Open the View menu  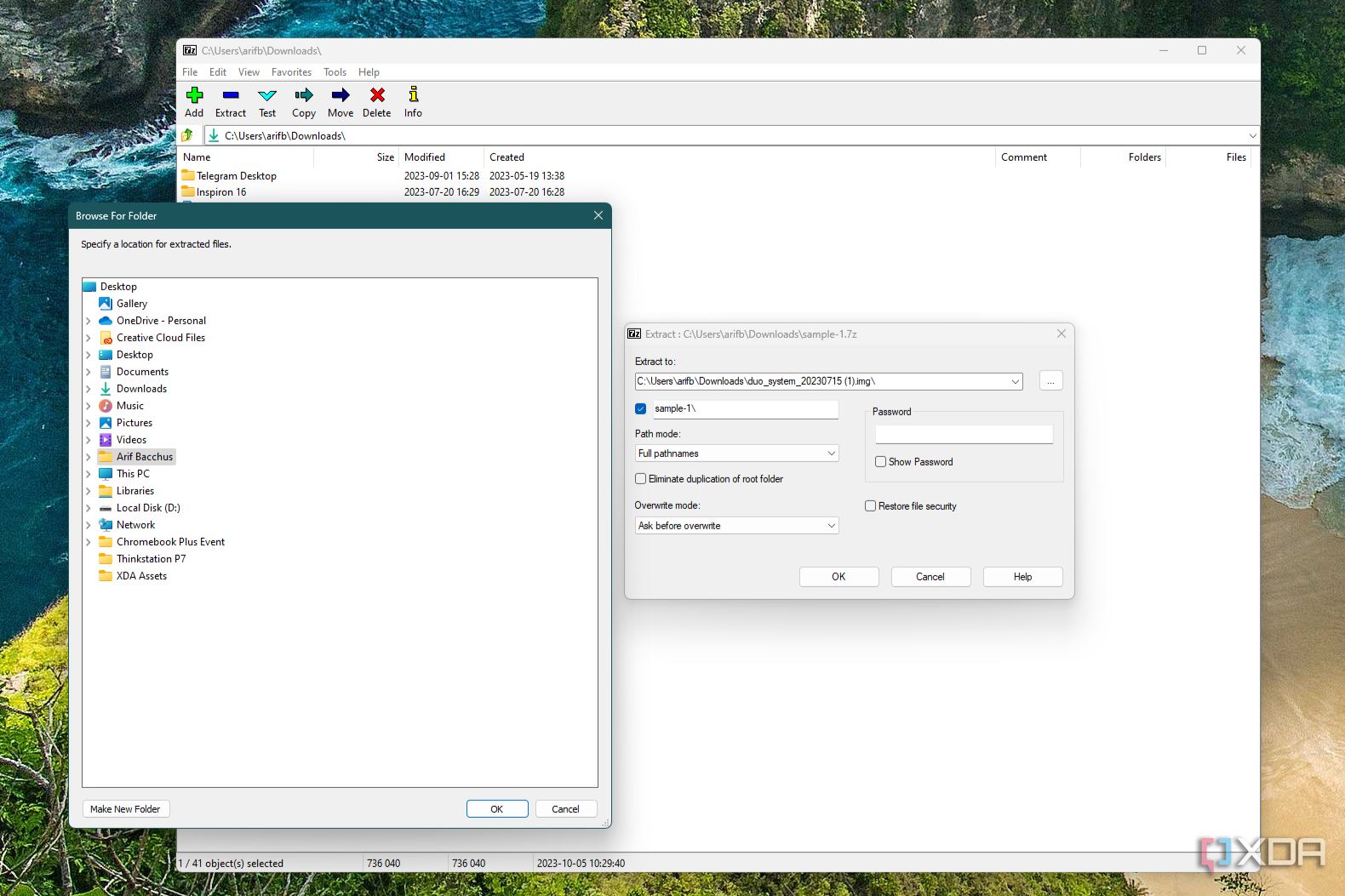249,72
